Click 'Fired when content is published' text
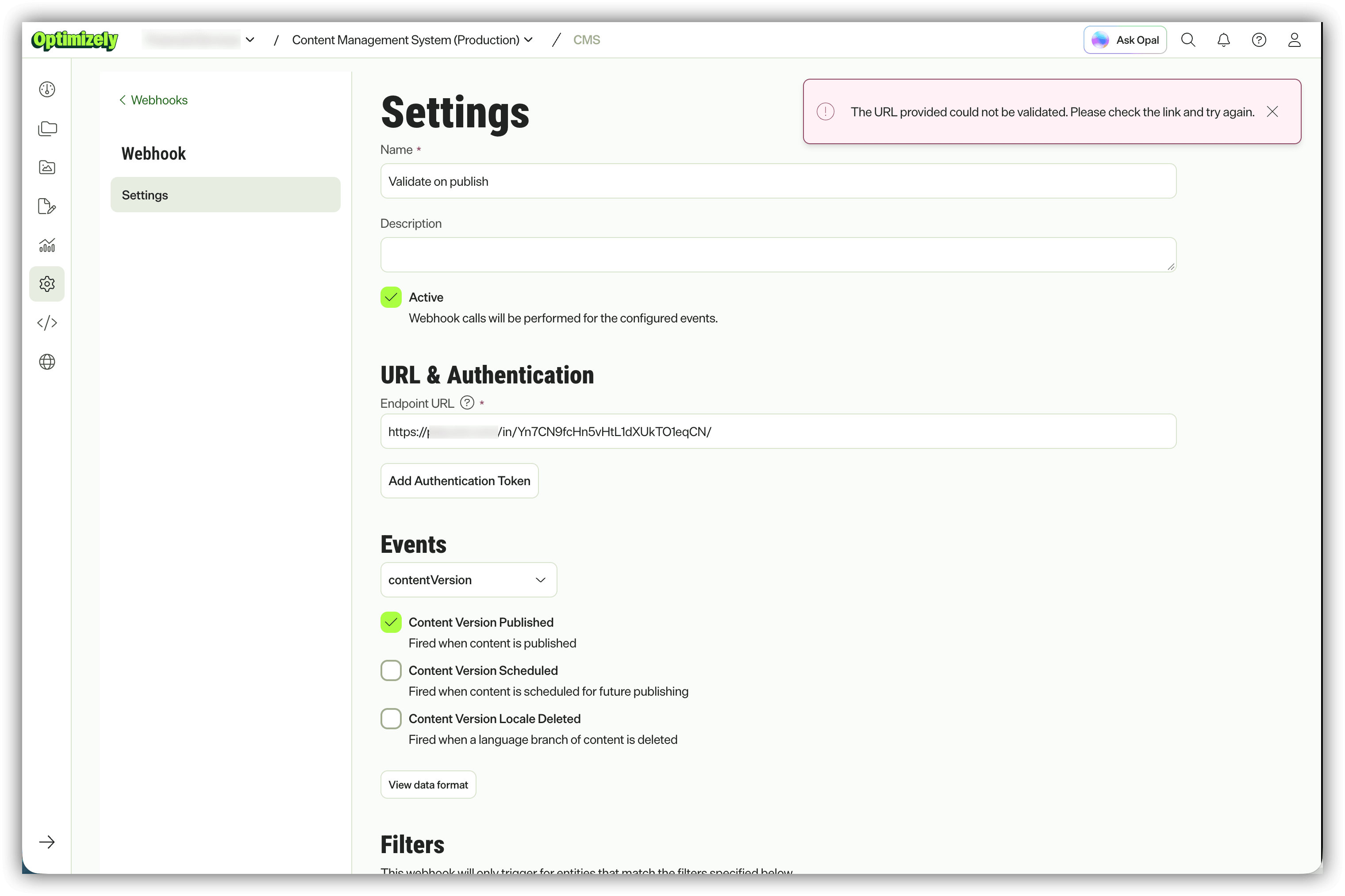 492,643
